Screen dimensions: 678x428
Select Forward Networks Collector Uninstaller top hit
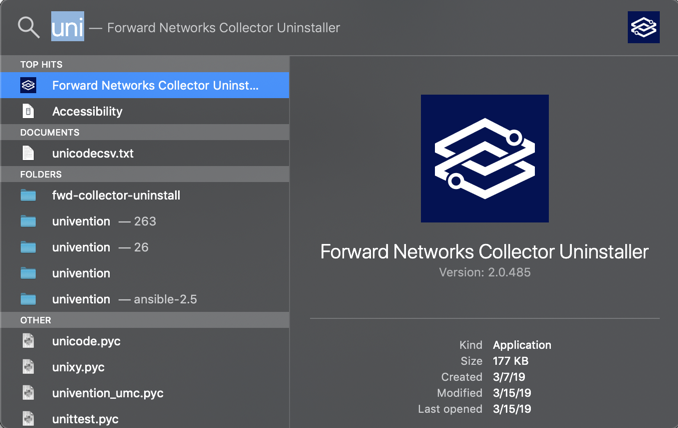point(145,85)
